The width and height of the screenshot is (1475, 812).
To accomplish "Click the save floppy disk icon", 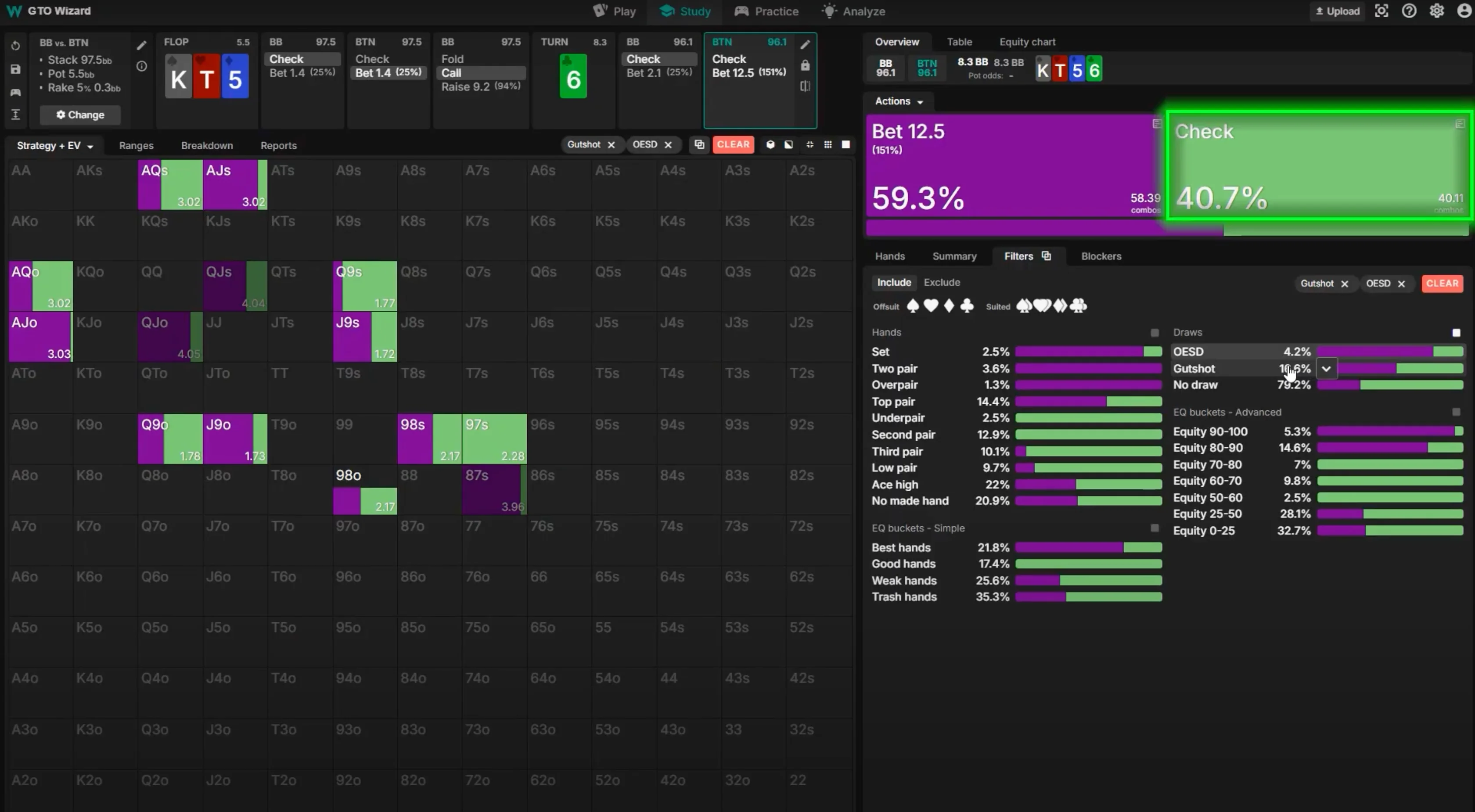I will pos(15,69).
